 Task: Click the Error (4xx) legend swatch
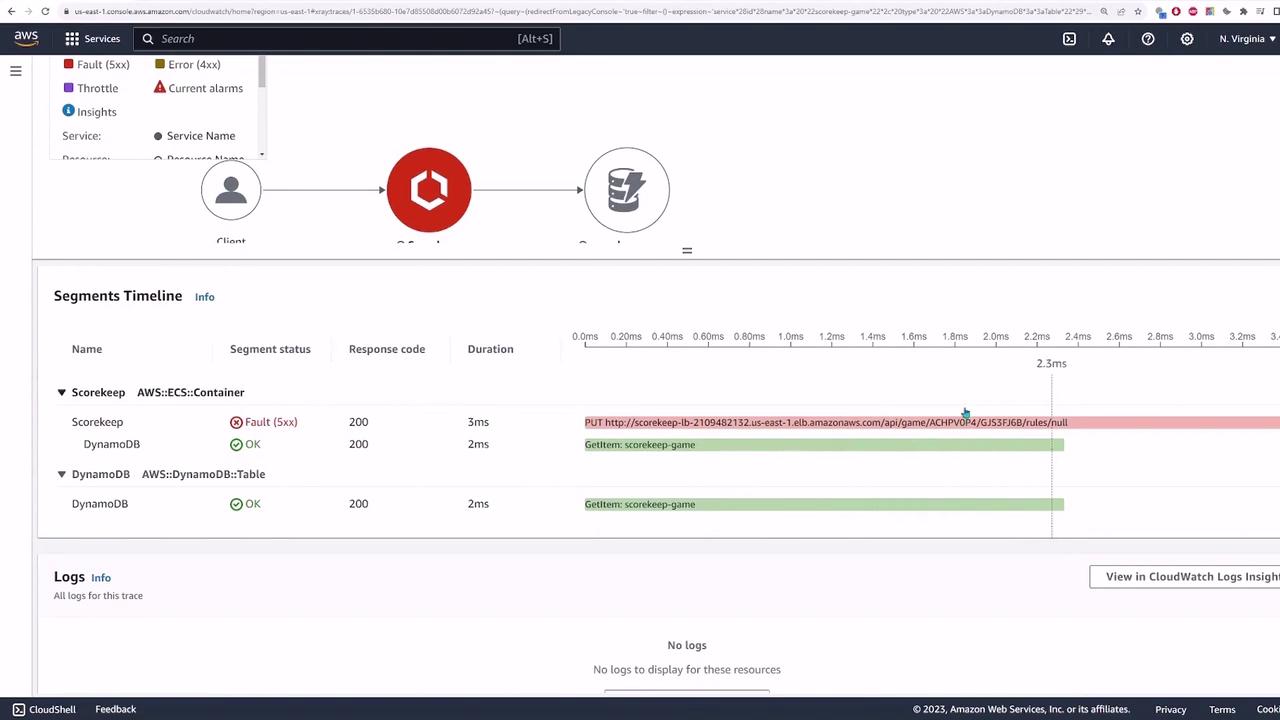click(x=160, y=64)
